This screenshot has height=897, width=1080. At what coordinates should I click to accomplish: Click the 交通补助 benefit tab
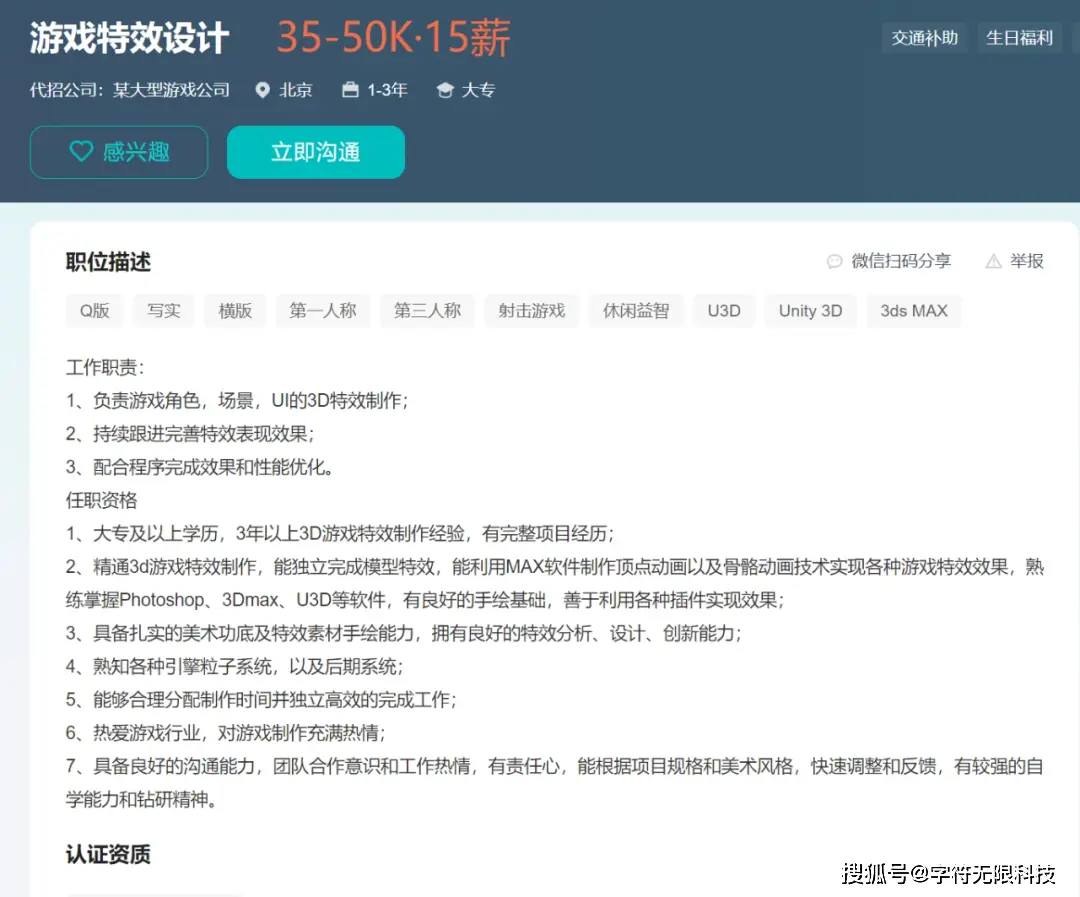pos(924,37)
